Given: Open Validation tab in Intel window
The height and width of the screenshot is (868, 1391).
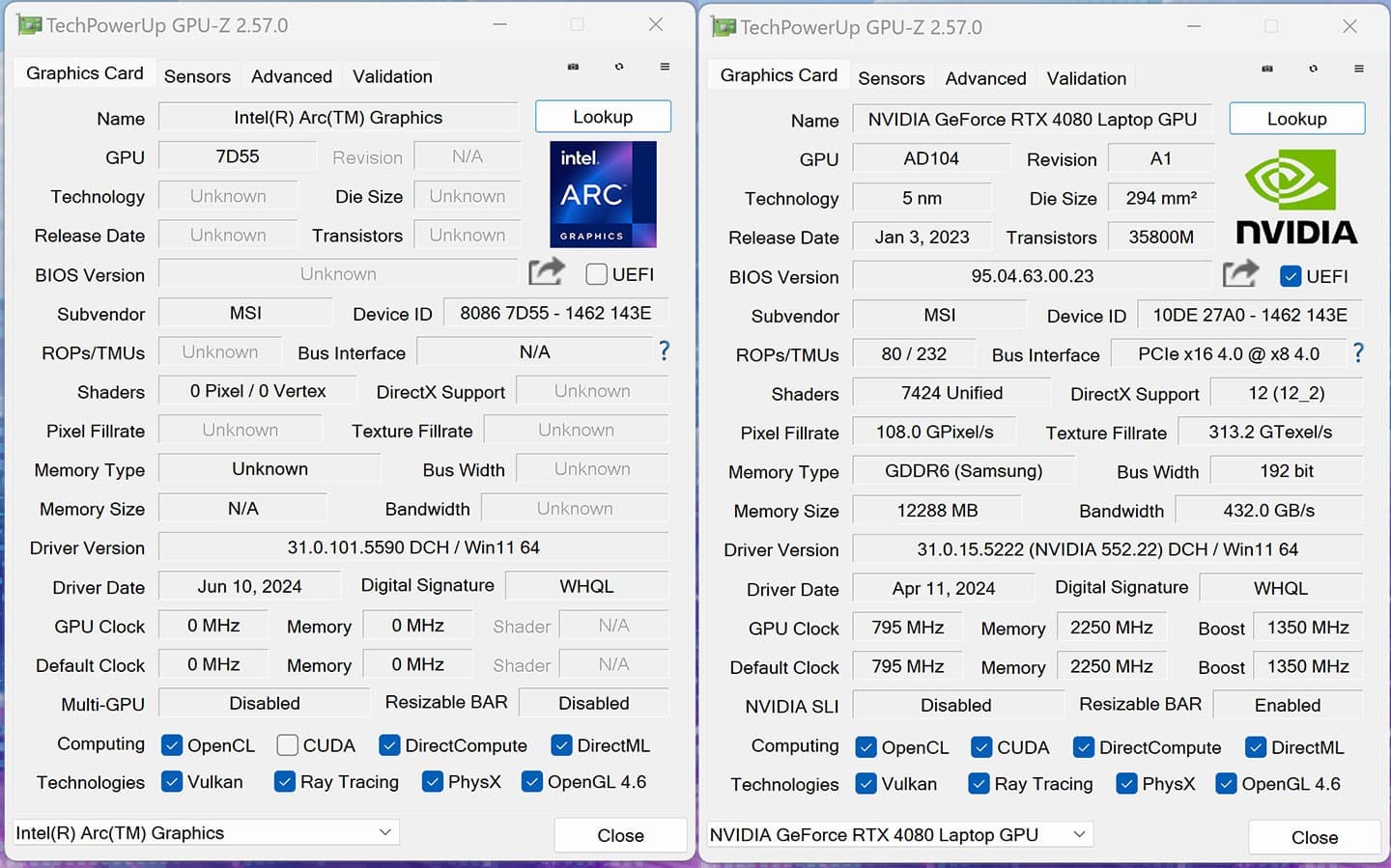Looking at the screenshot, I should click(x=392, y=76).
